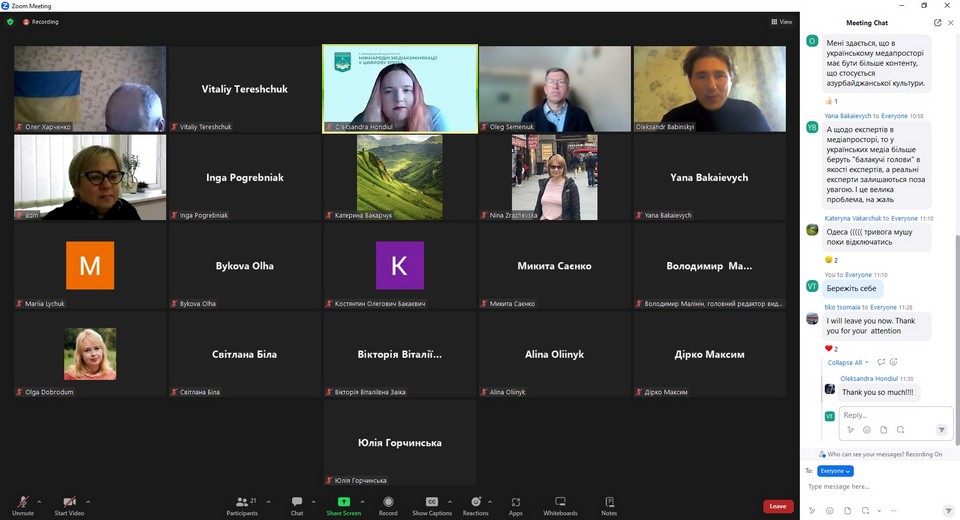
Task: Click the Share Screen button
Action: (x=343, y=504)
